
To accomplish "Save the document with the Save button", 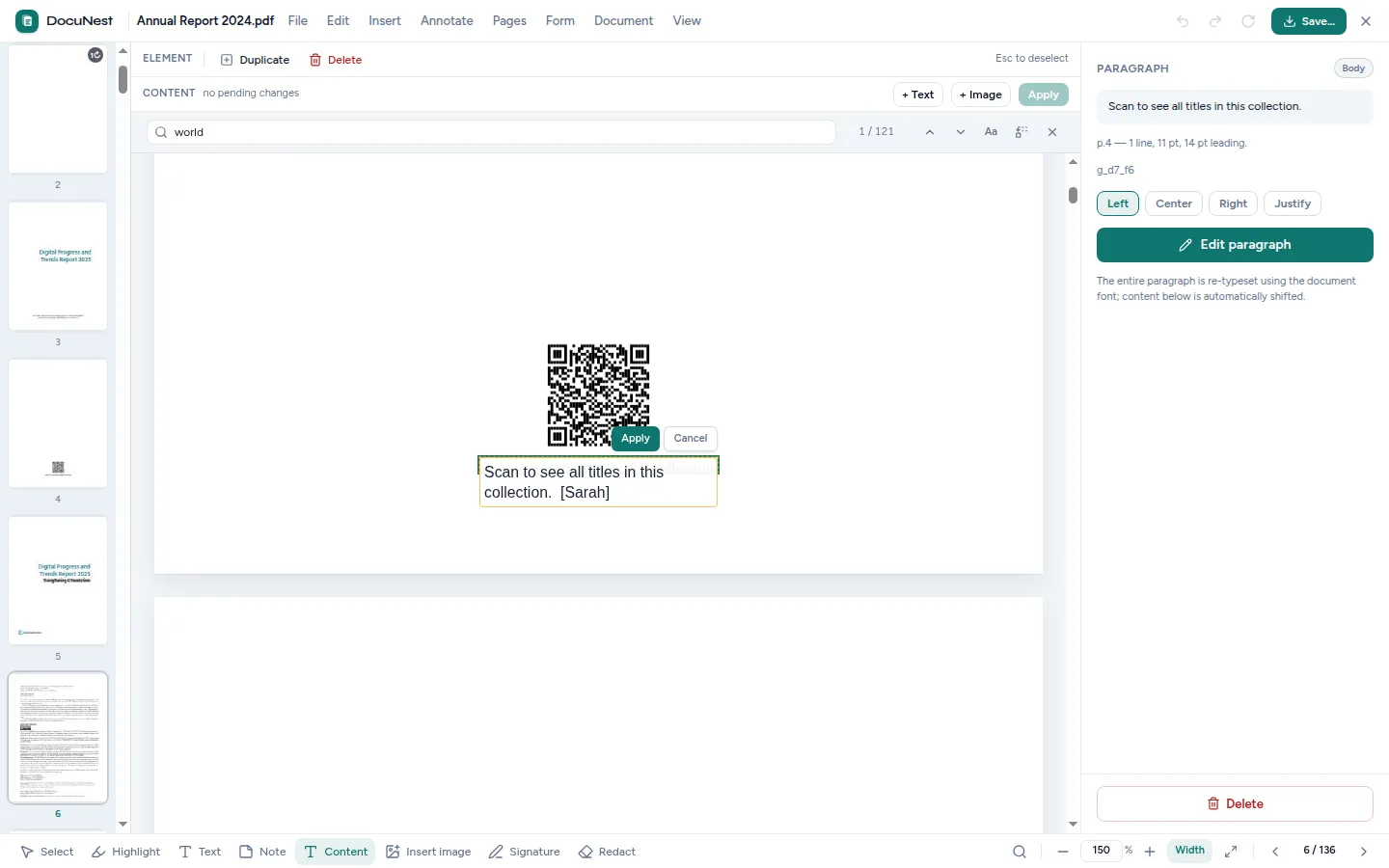I will point(1308,21).
